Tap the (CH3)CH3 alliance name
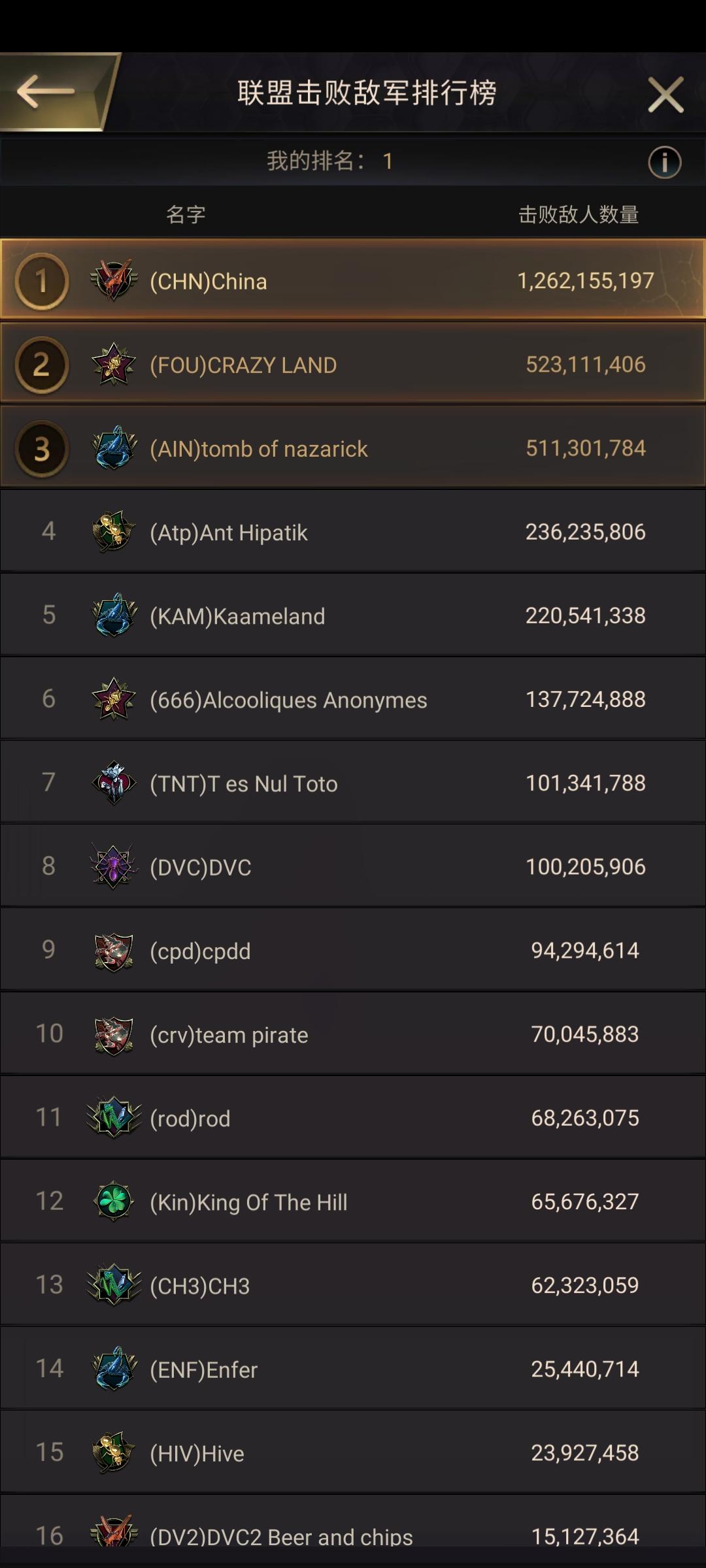This screenshot has width=706, height=1568. [x=200, y=1286]
